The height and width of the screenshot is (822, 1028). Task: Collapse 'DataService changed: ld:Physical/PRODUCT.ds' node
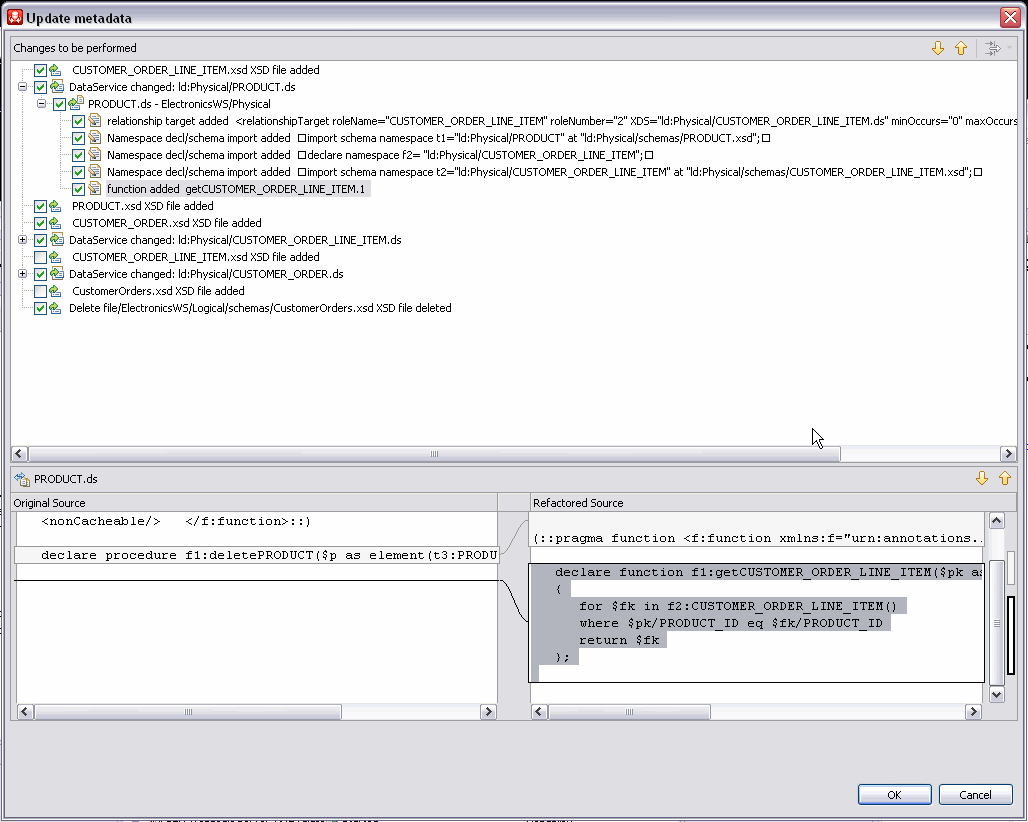(22, 87)
